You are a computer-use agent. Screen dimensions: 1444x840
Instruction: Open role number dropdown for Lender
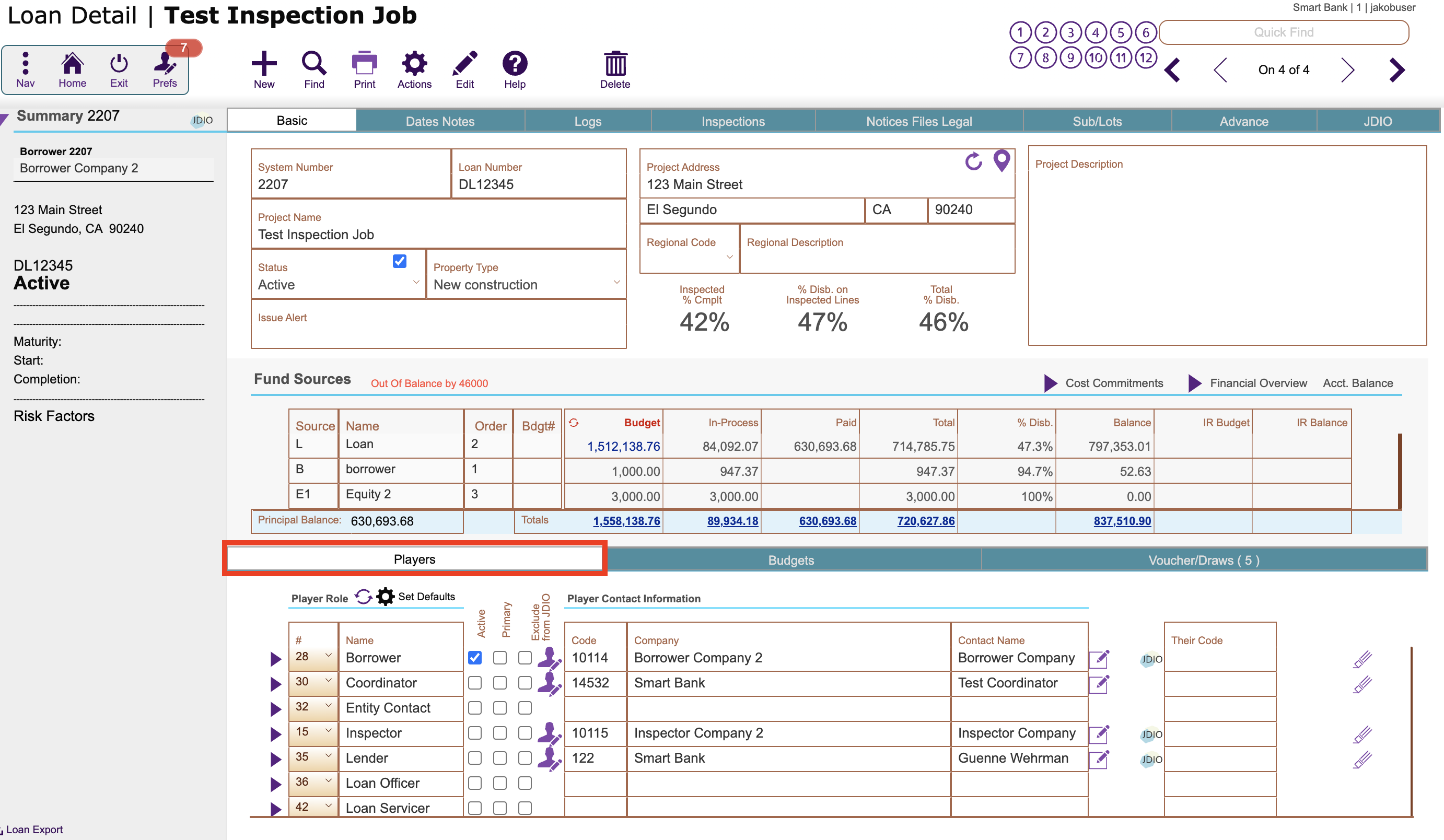pyautogui.click(x=328, y=756)
